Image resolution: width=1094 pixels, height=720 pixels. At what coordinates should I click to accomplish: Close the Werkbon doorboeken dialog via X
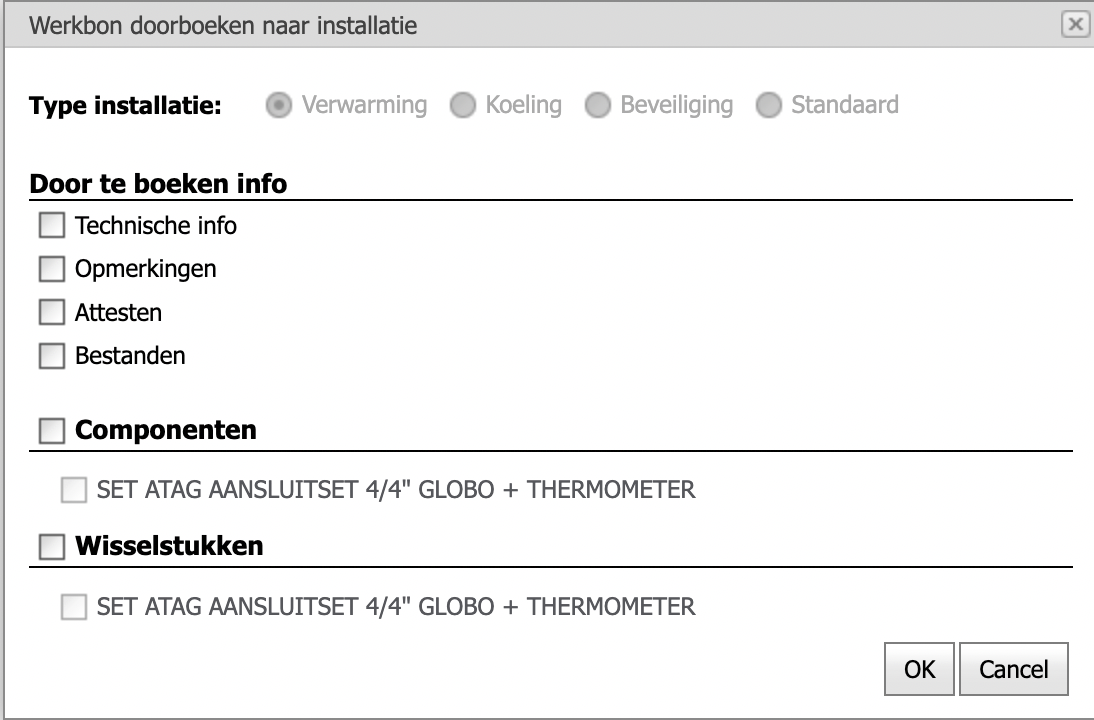[1075, 24]
